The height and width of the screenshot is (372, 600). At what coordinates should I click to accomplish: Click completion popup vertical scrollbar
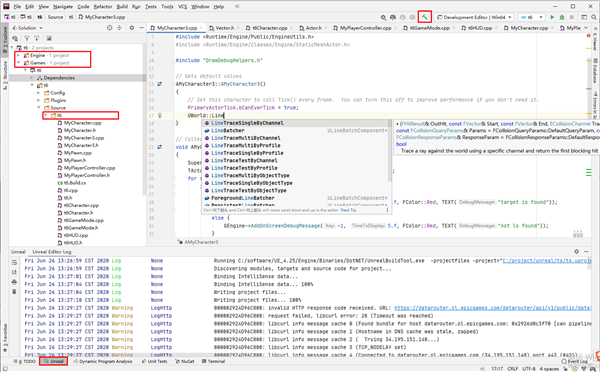coord(390,150)
